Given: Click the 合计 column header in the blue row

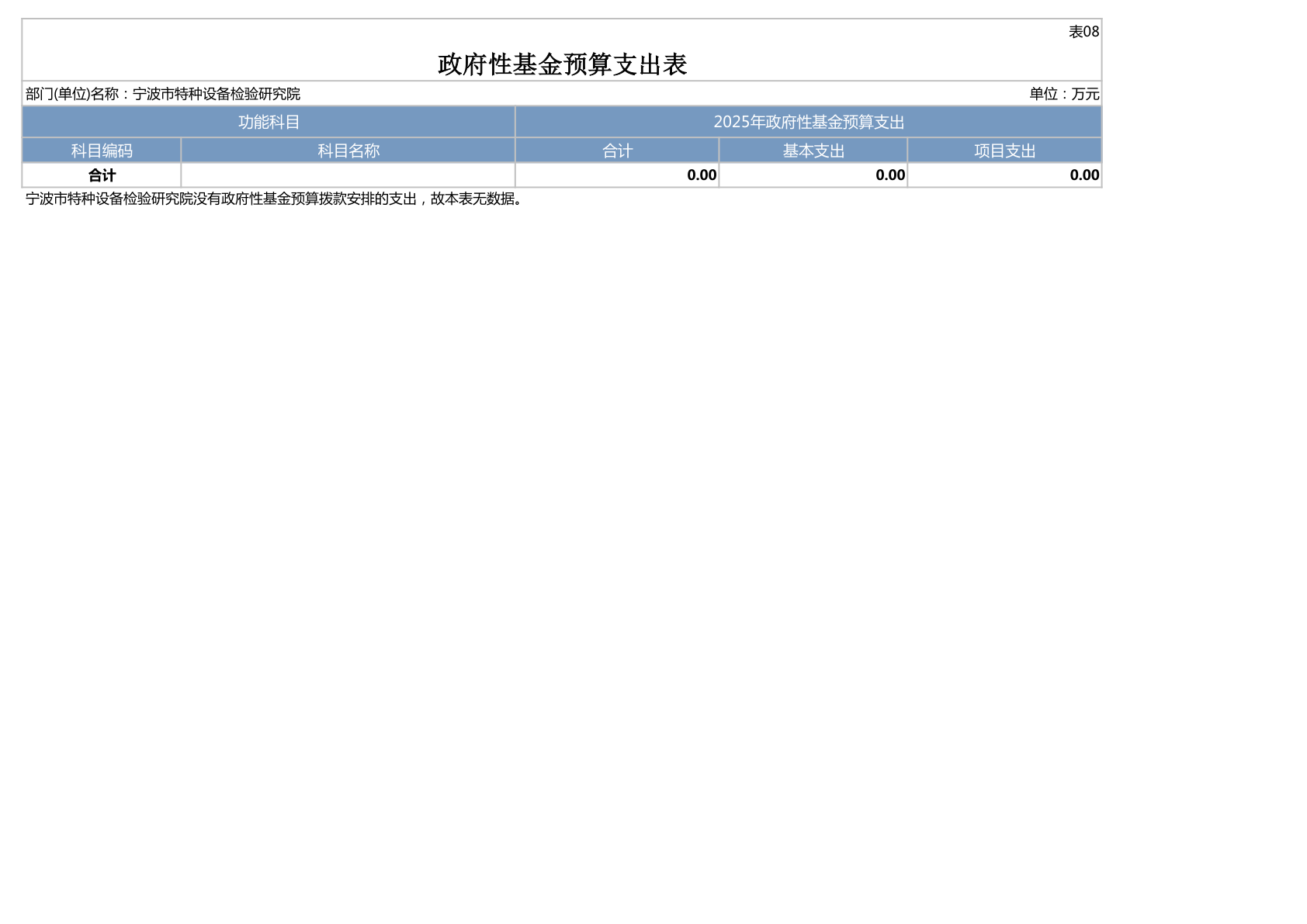Looking at the screenshot, I should pos(618,151).
